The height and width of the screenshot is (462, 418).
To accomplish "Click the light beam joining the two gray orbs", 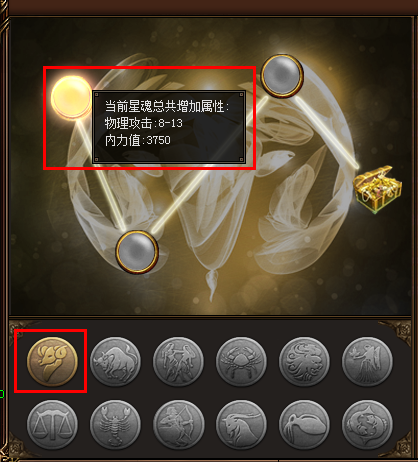I will tap(209, 165).
